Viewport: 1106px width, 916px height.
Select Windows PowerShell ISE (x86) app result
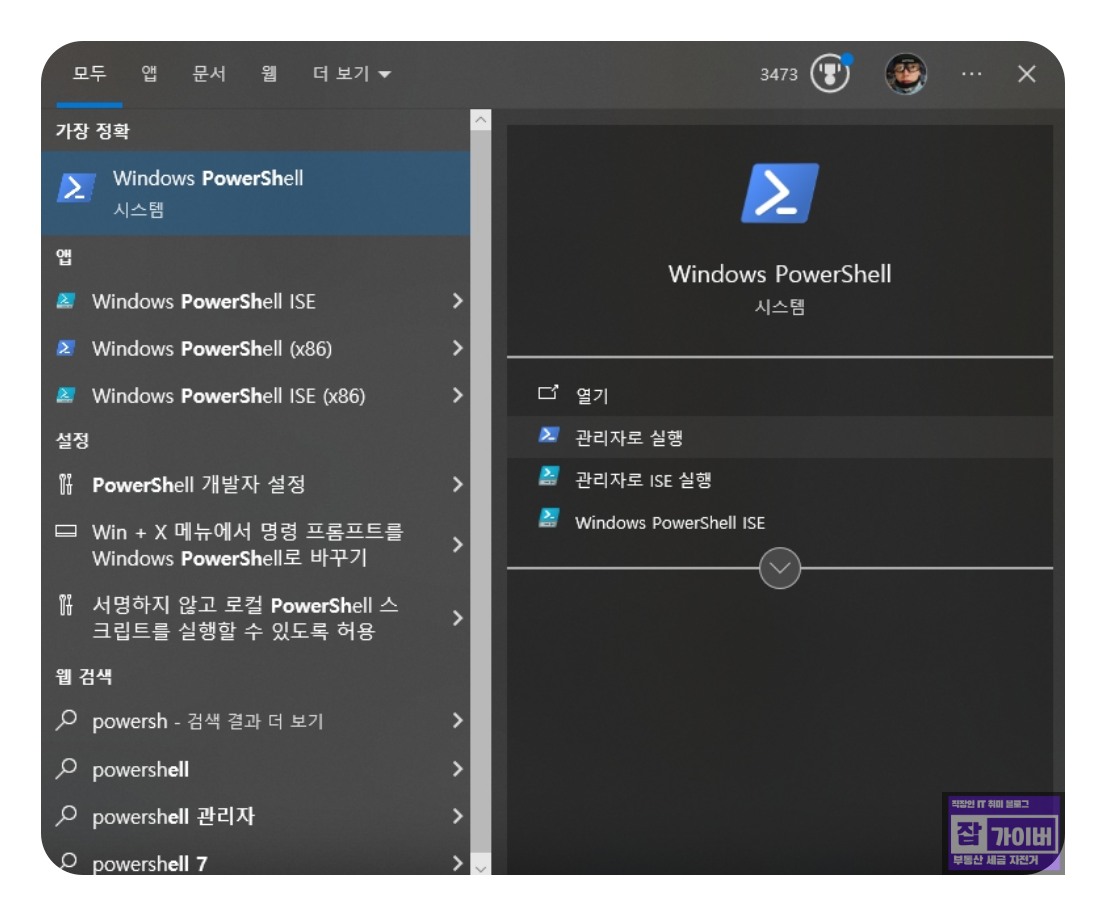pos(255,395)
